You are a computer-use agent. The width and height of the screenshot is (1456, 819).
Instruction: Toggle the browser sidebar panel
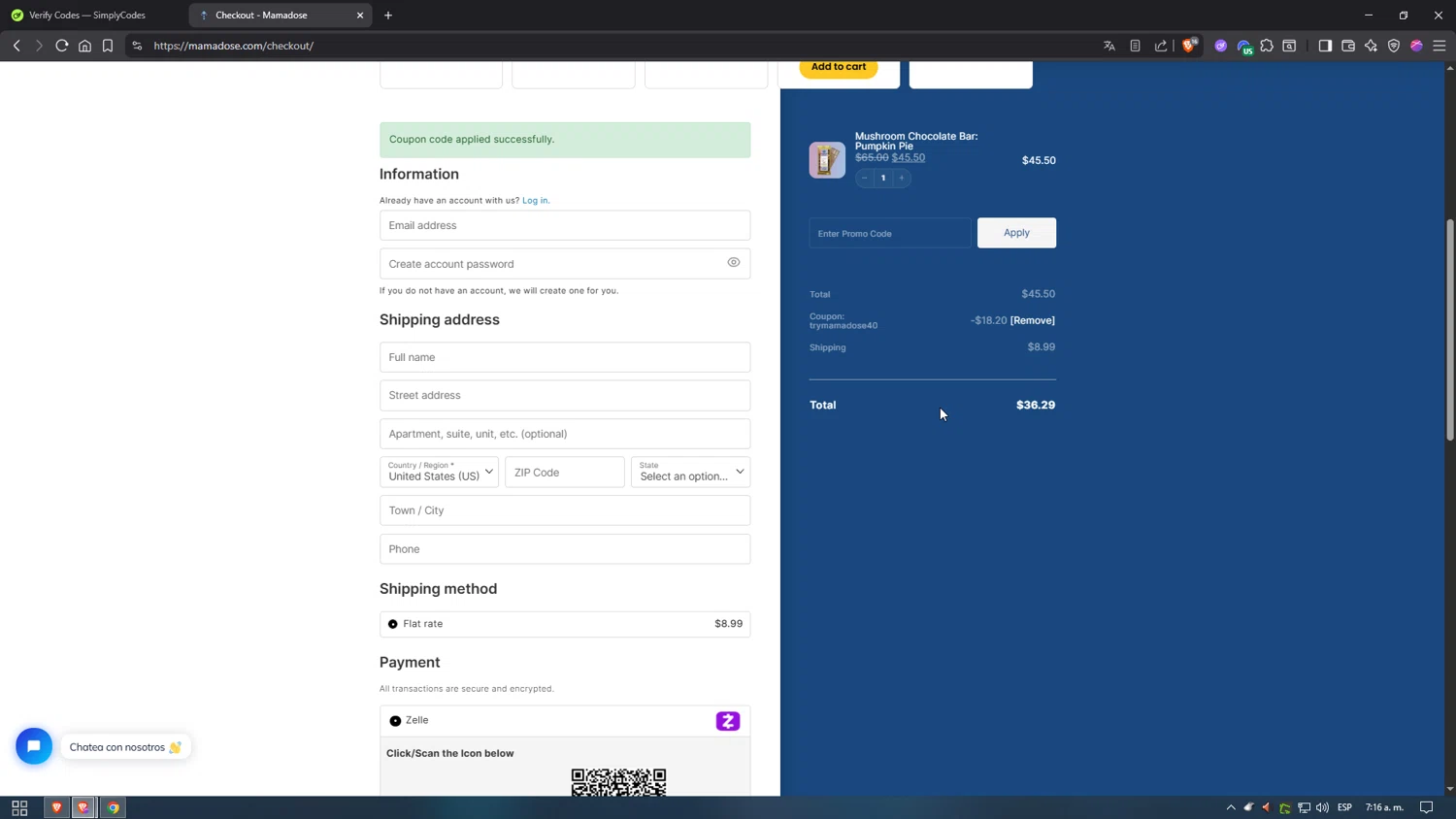coord(1325,46)
